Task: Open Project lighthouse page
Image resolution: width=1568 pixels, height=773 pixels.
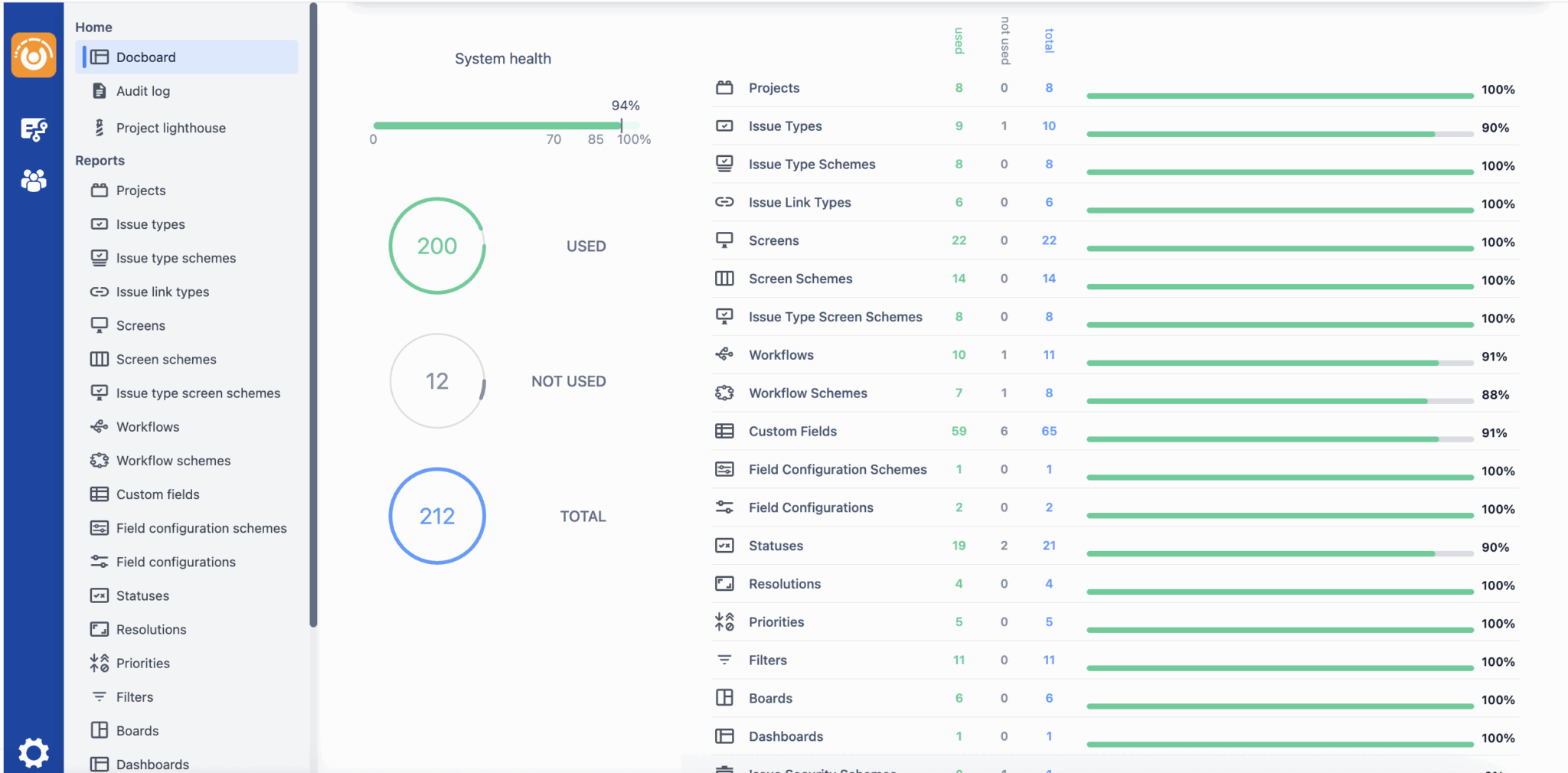Action: click(170, 128)
